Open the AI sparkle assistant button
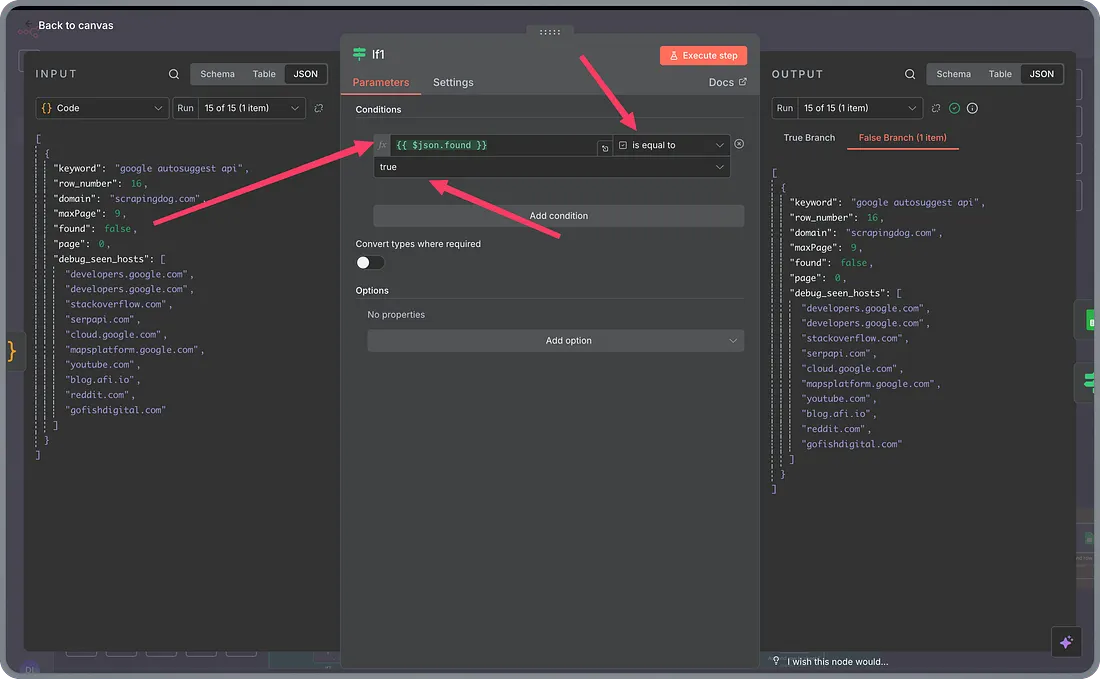 (x=1066, y=642)
